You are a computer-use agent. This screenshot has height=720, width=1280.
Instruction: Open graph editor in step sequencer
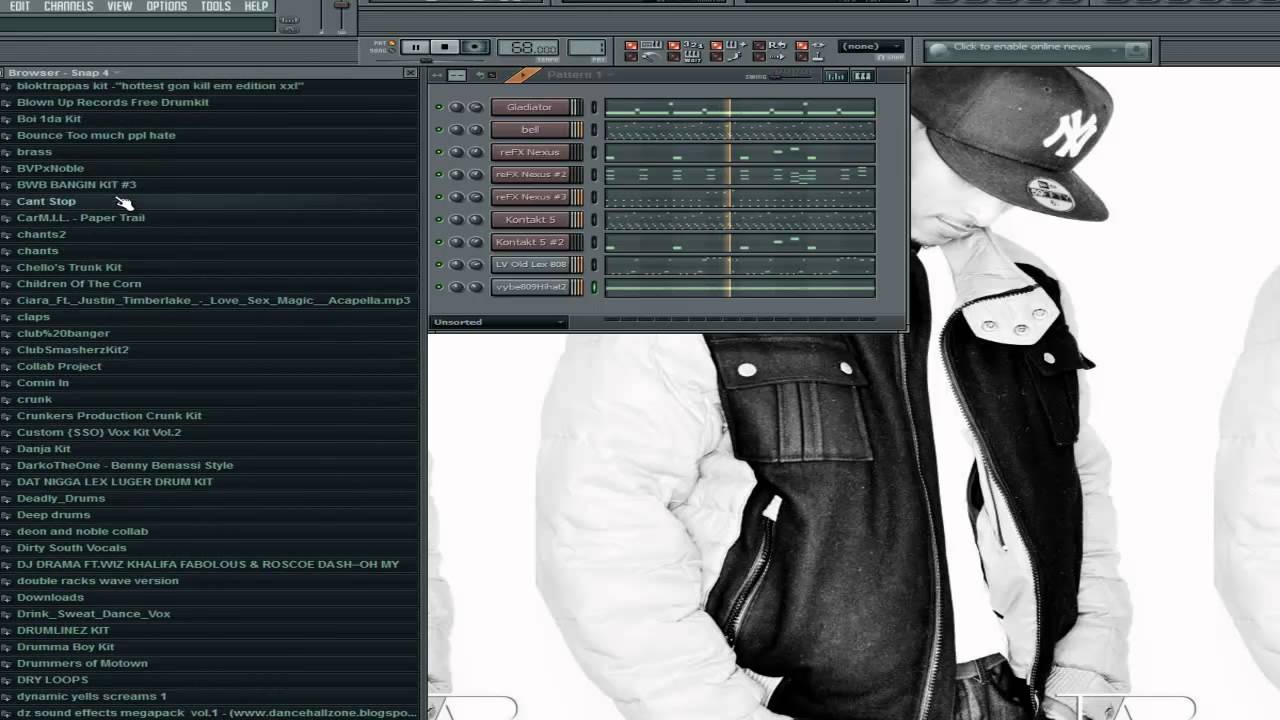click(836, 76)
